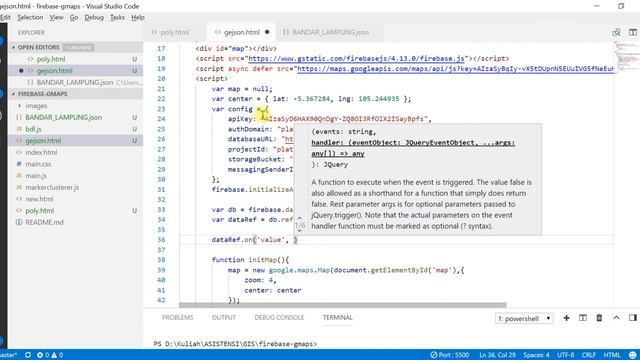The image size is (640, 360).
Task: Open the Tasks menu
Action: pyautogui.click(x=118, y=17)
